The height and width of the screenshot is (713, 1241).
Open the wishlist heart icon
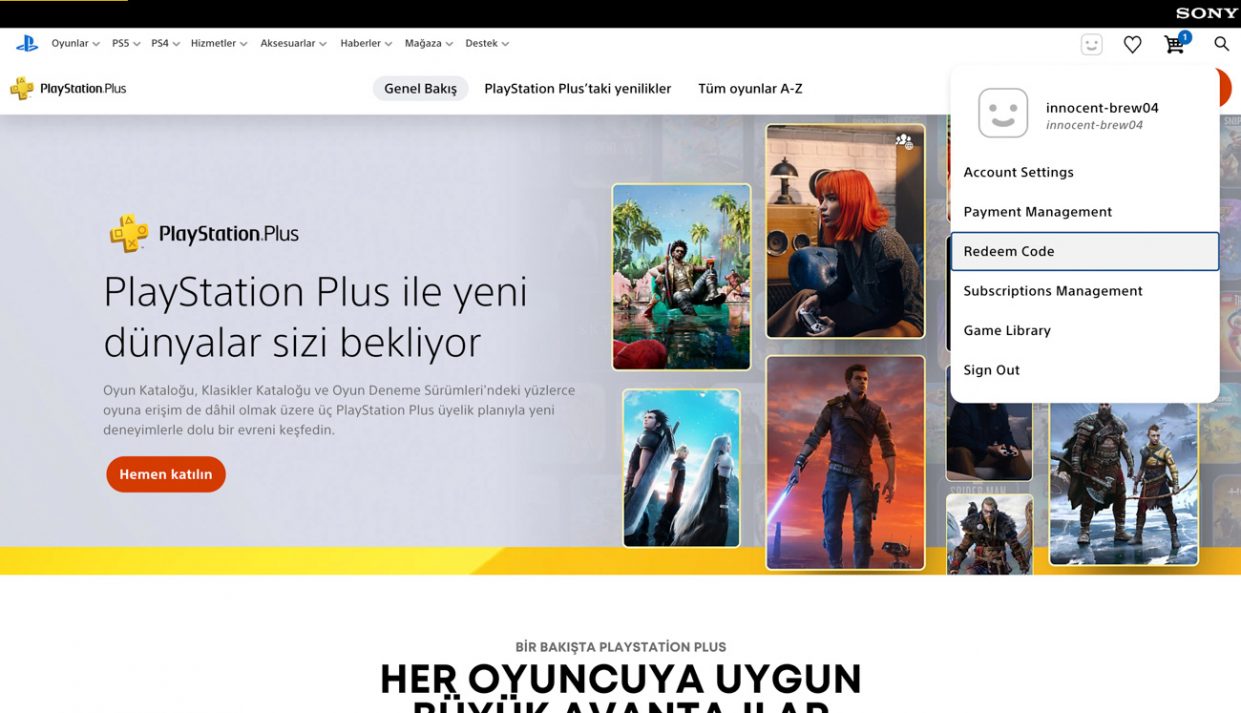coord(1132,44)
